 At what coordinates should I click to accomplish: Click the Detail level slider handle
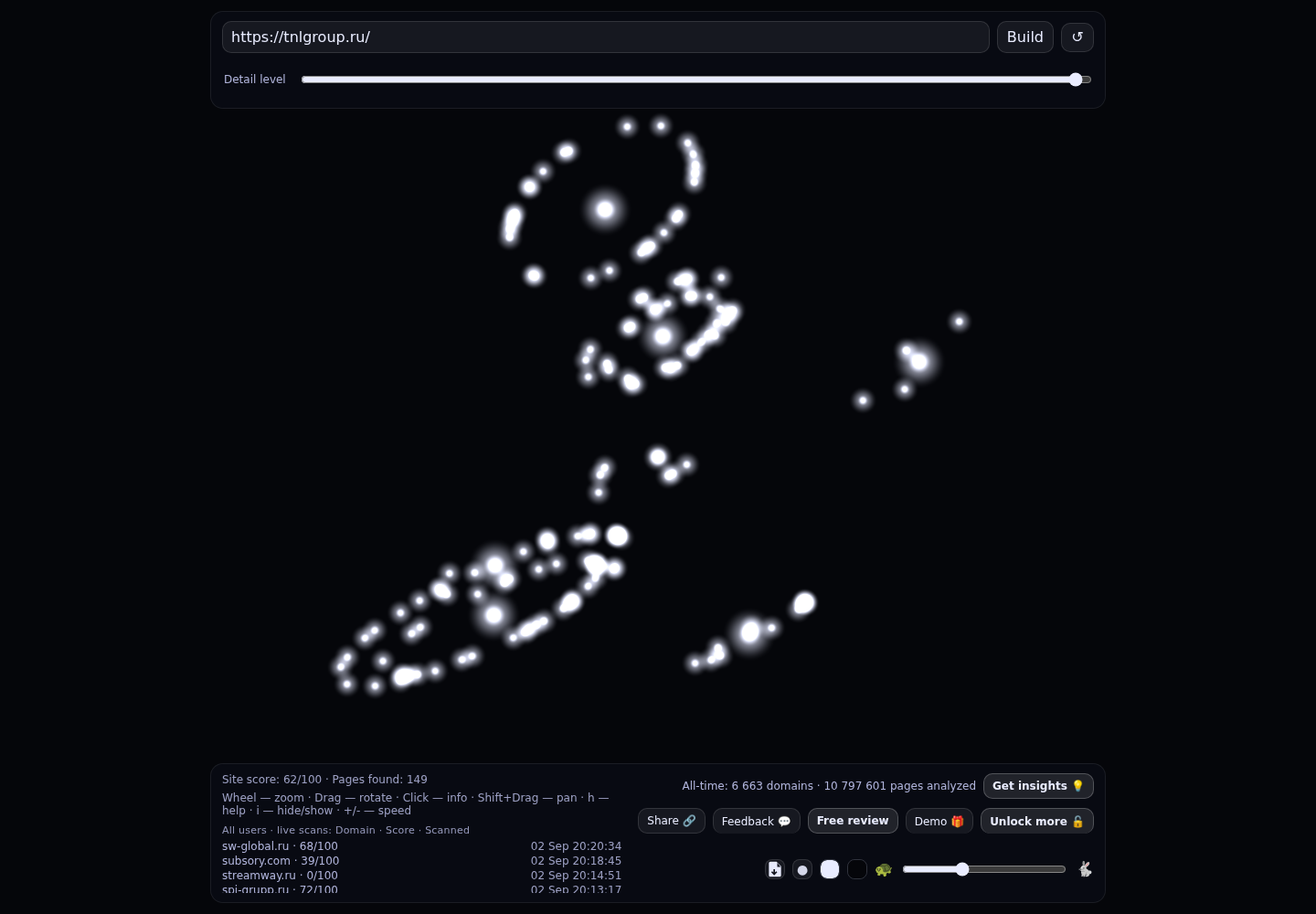1076,80
